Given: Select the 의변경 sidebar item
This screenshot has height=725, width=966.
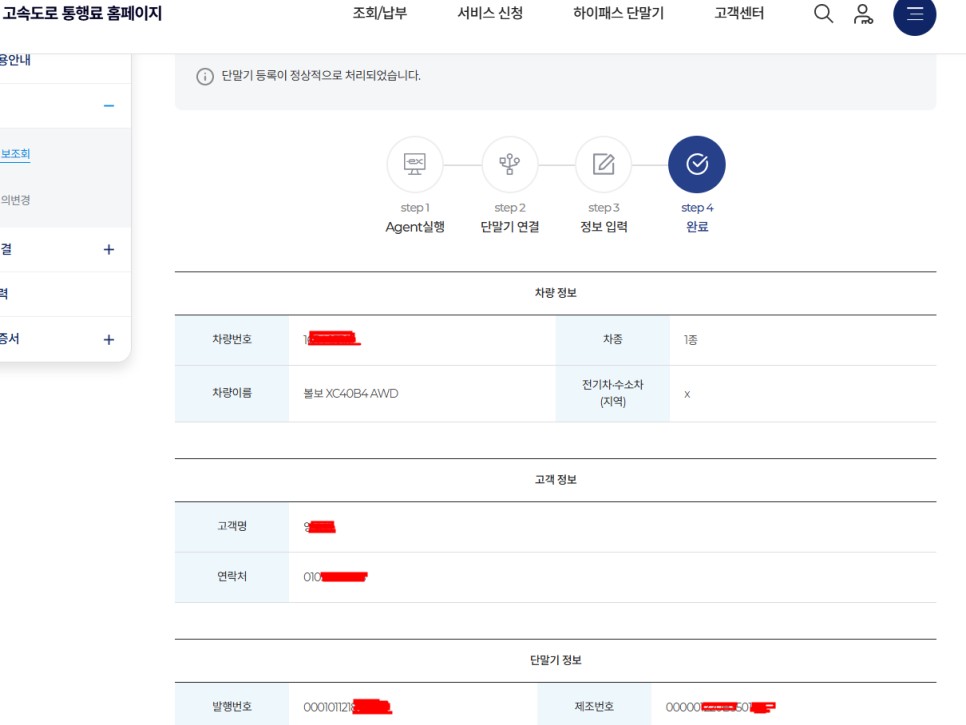Looking at the screenshot, I should point(13,199).
